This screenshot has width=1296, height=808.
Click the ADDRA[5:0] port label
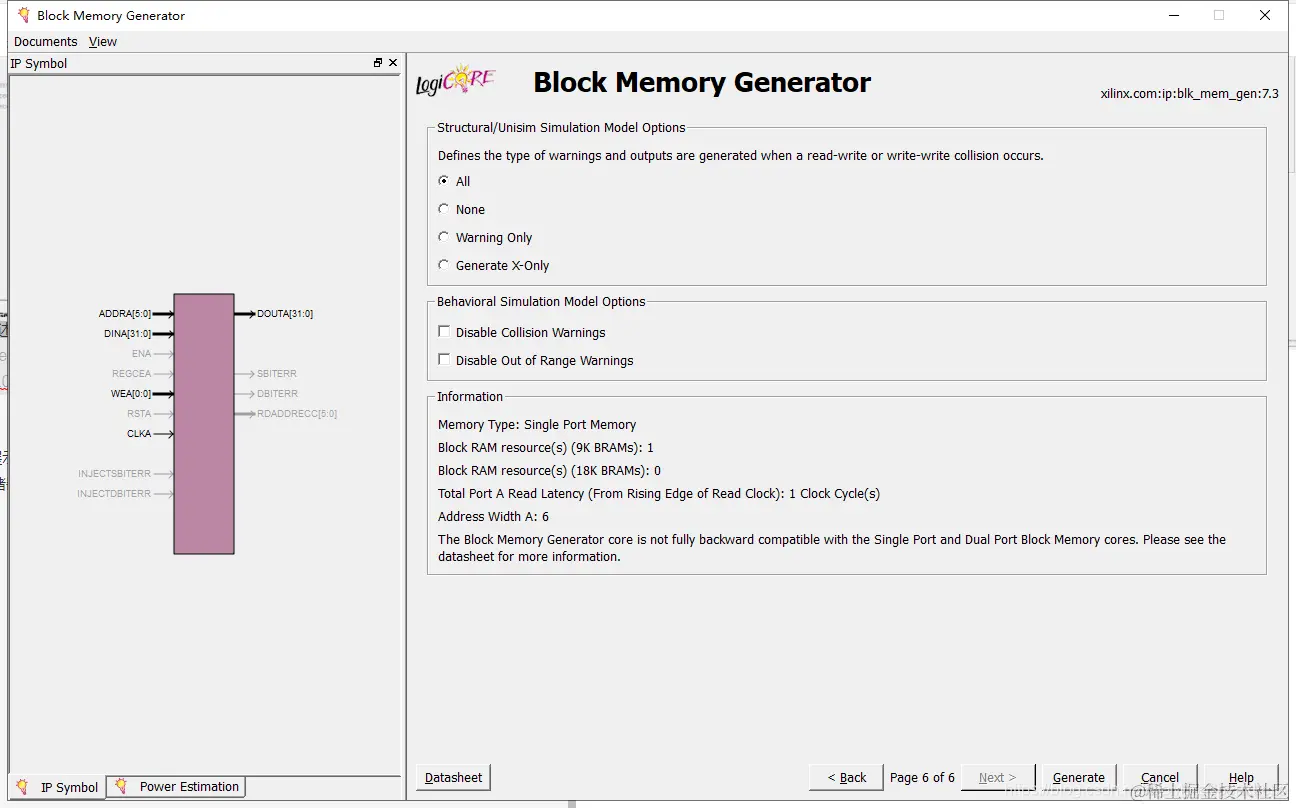[125, 314]
